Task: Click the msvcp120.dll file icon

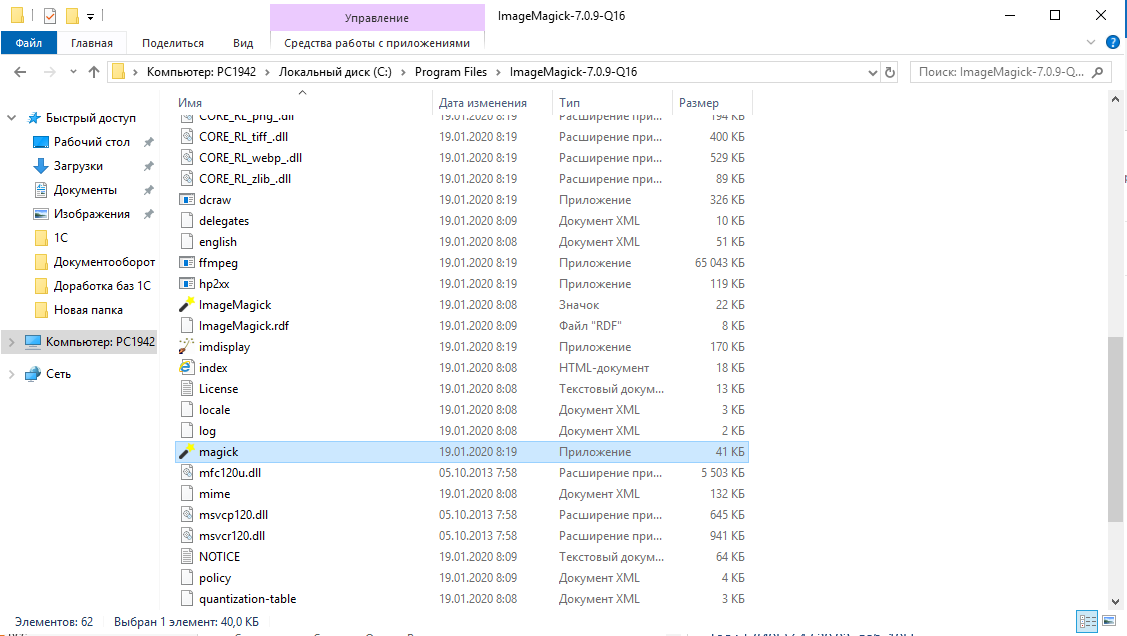Action: coord(186,515)
